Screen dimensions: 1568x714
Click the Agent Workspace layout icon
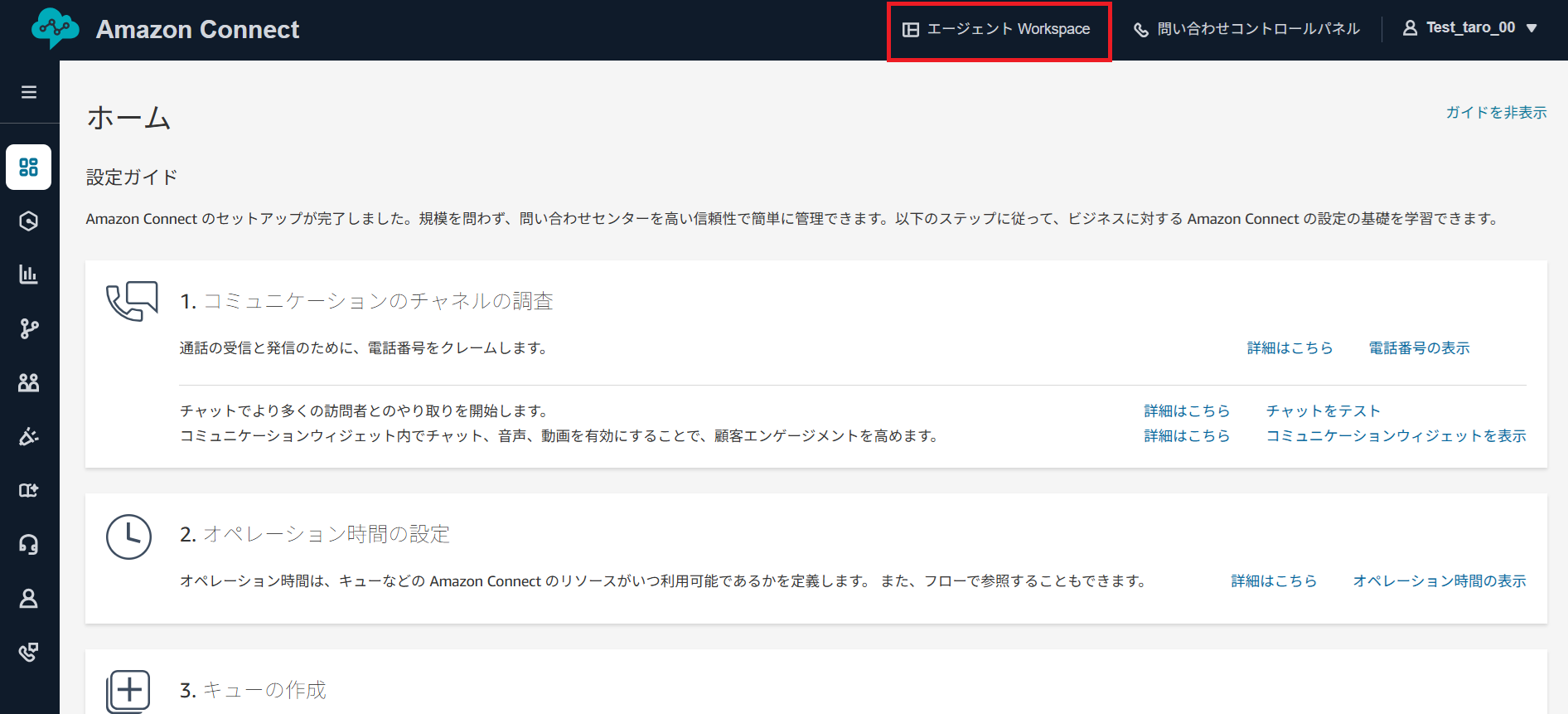[x=911, y=30]
